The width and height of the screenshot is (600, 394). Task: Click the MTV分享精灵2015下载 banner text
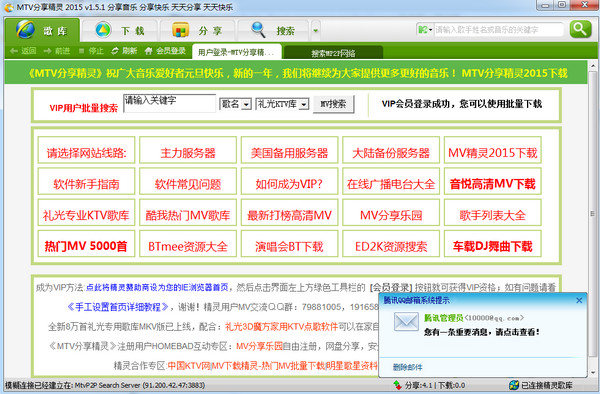[514, 73]
